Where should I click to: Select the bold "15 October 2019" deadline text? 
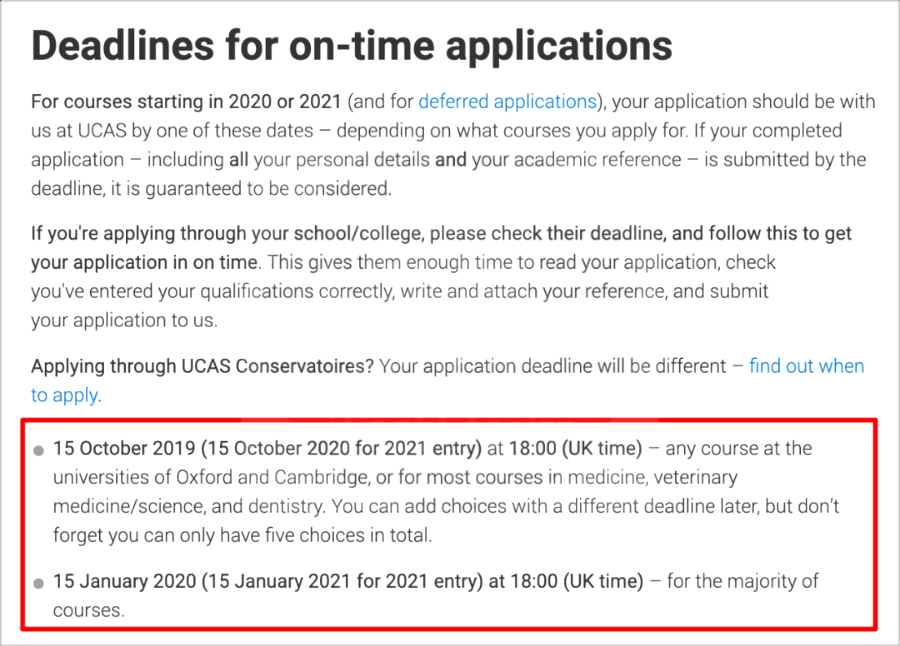pyautogui.click(x=124, y=448)
